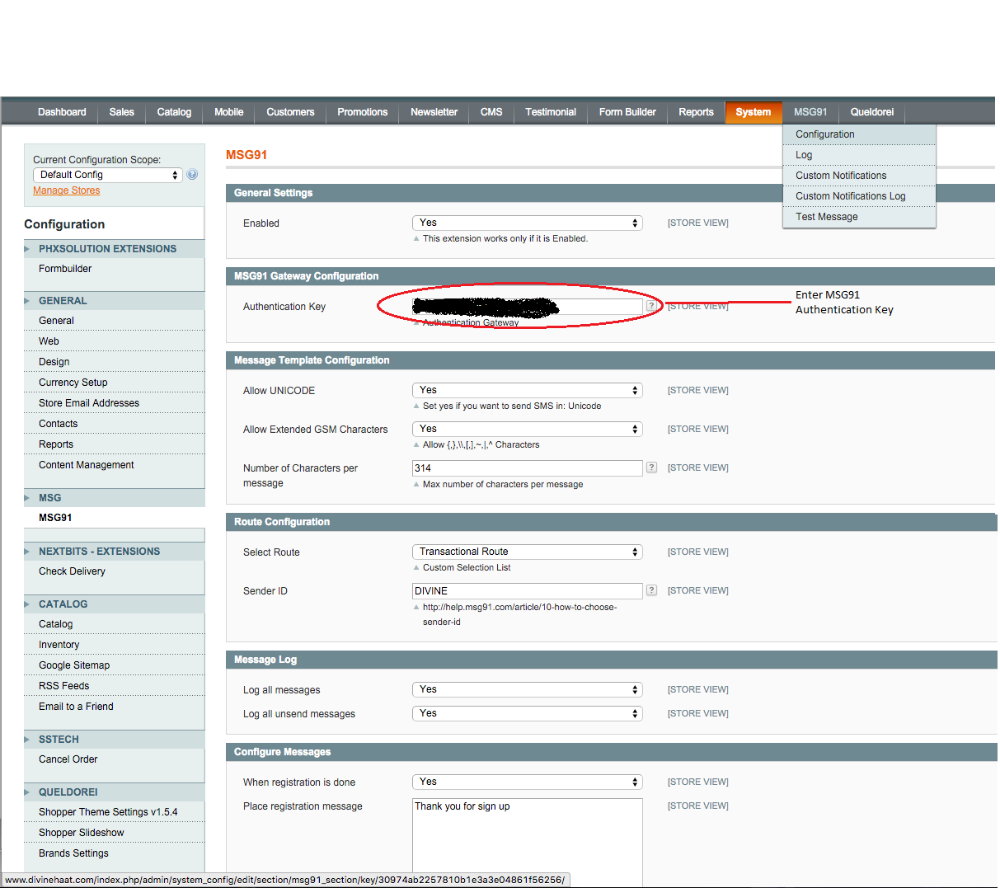Image resolution: width=1000 pixels, height=888 pixels.
Task: Choose Configuration in MSG91 dropdown menu
Action: point(859,135)
